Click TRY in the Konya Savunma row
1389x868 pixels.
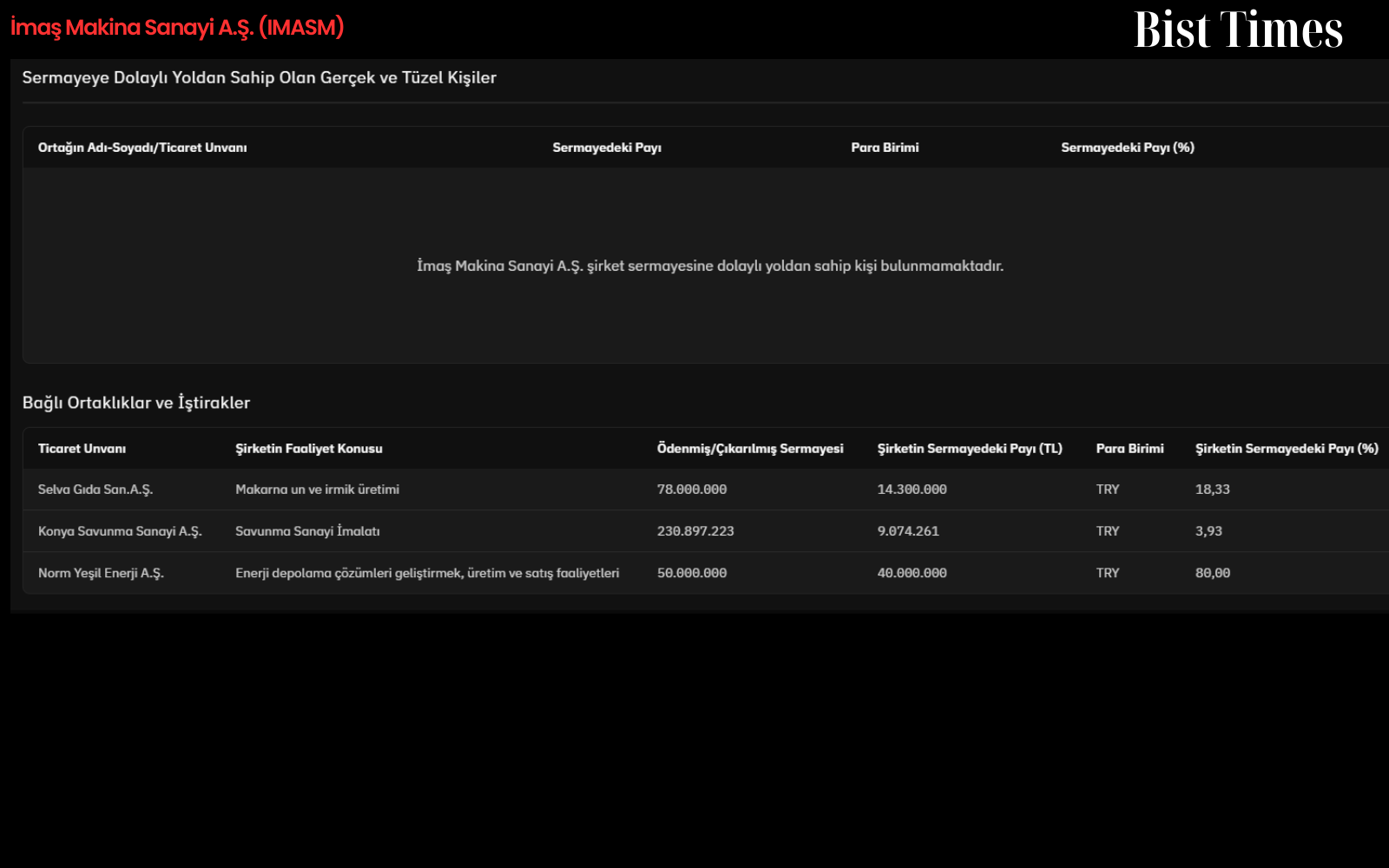click(1108, 531)
